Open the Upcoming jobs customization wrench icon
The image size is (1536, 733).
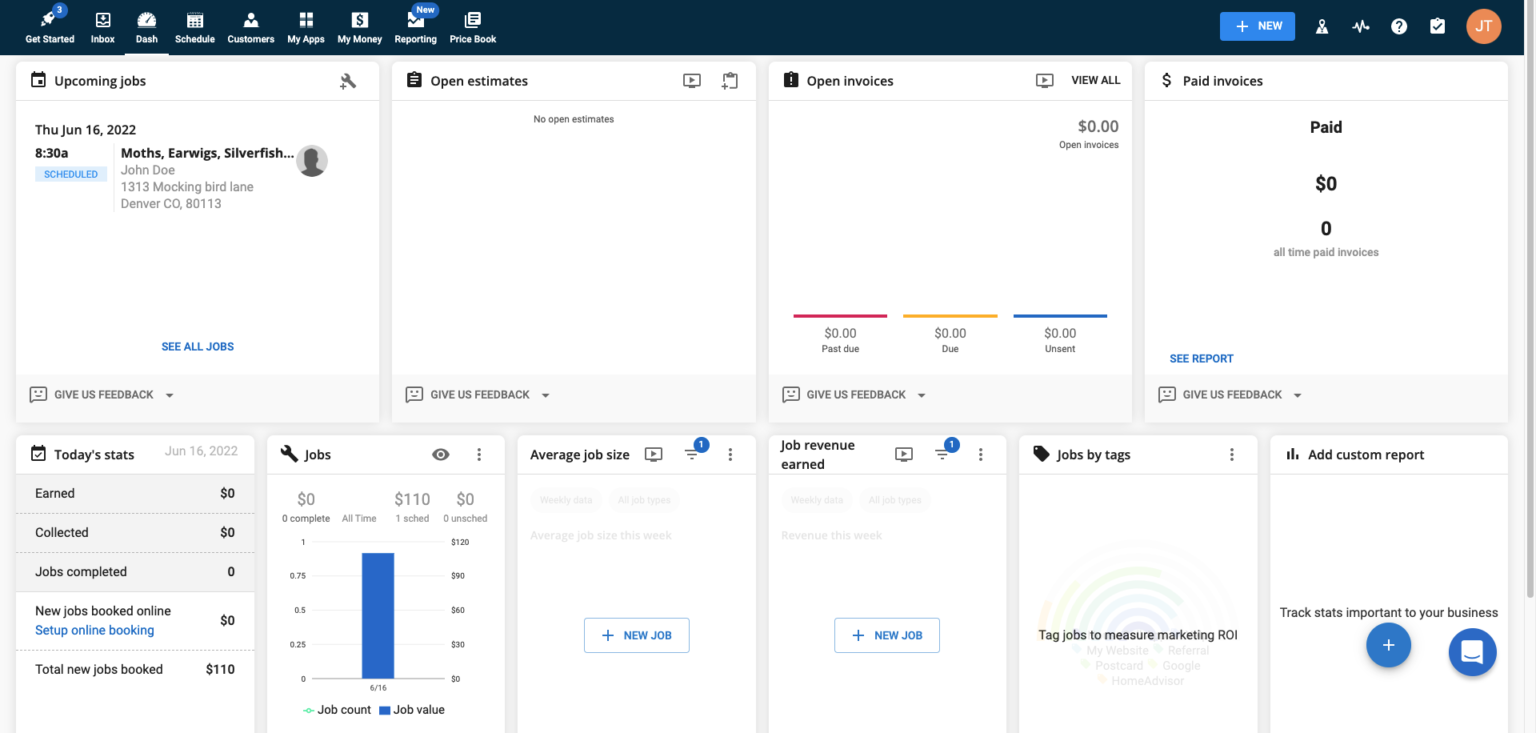point(348,81)
